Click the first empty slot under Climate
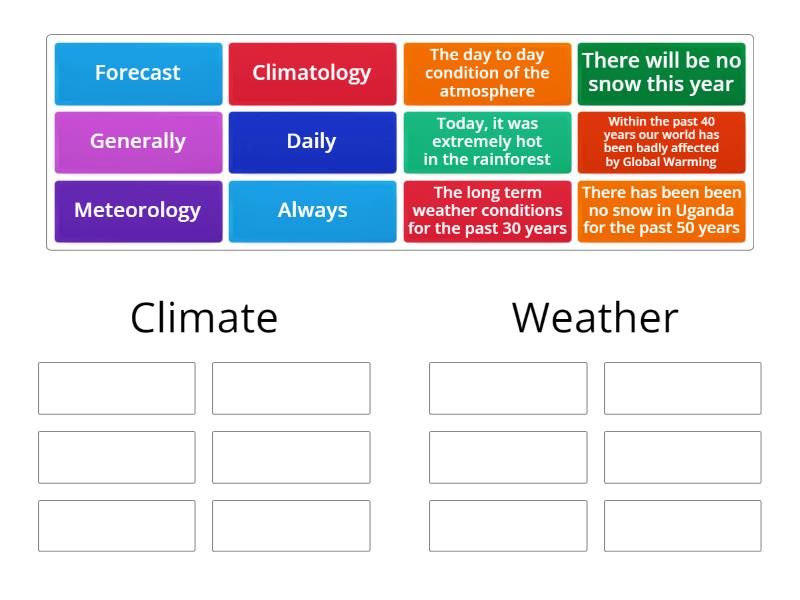Viewport: 800px width, 600px height. pos(116,388)
